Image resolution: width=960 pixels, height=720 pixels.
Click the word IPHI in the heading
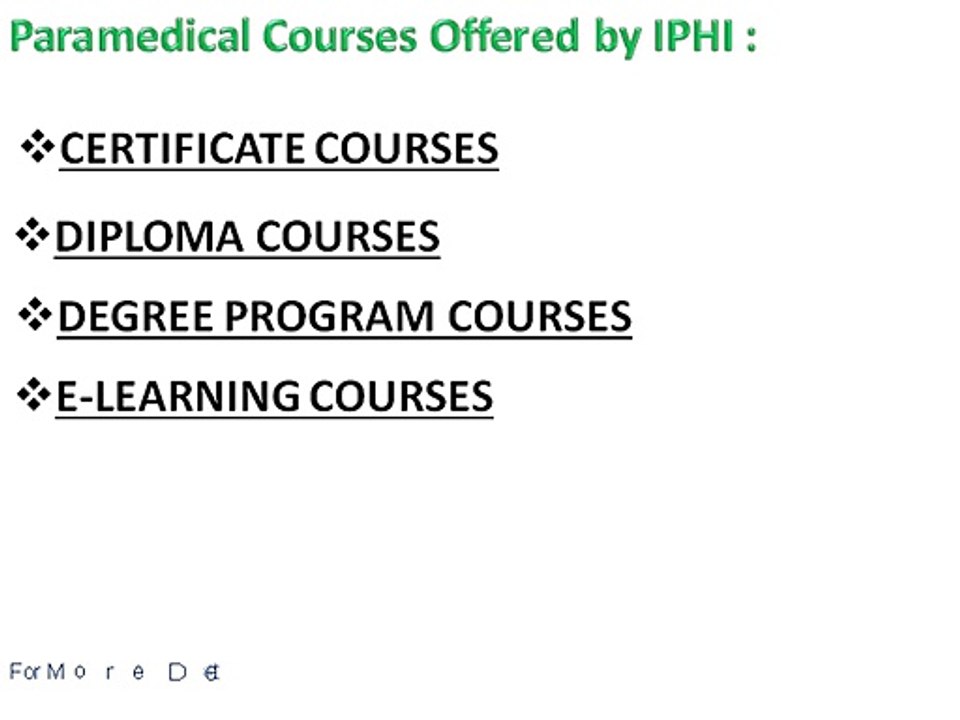tap(694, 36)
